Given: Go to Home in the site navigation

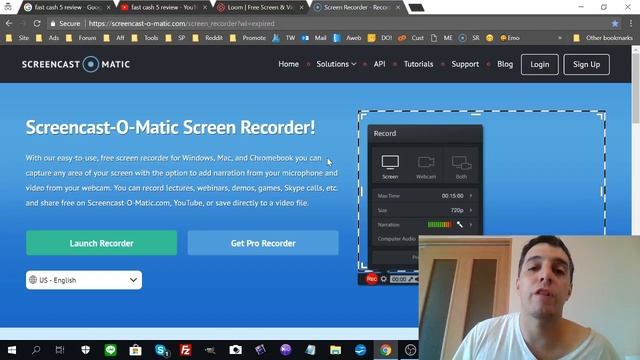Looking at the screenshot, I should coord(289,64).
